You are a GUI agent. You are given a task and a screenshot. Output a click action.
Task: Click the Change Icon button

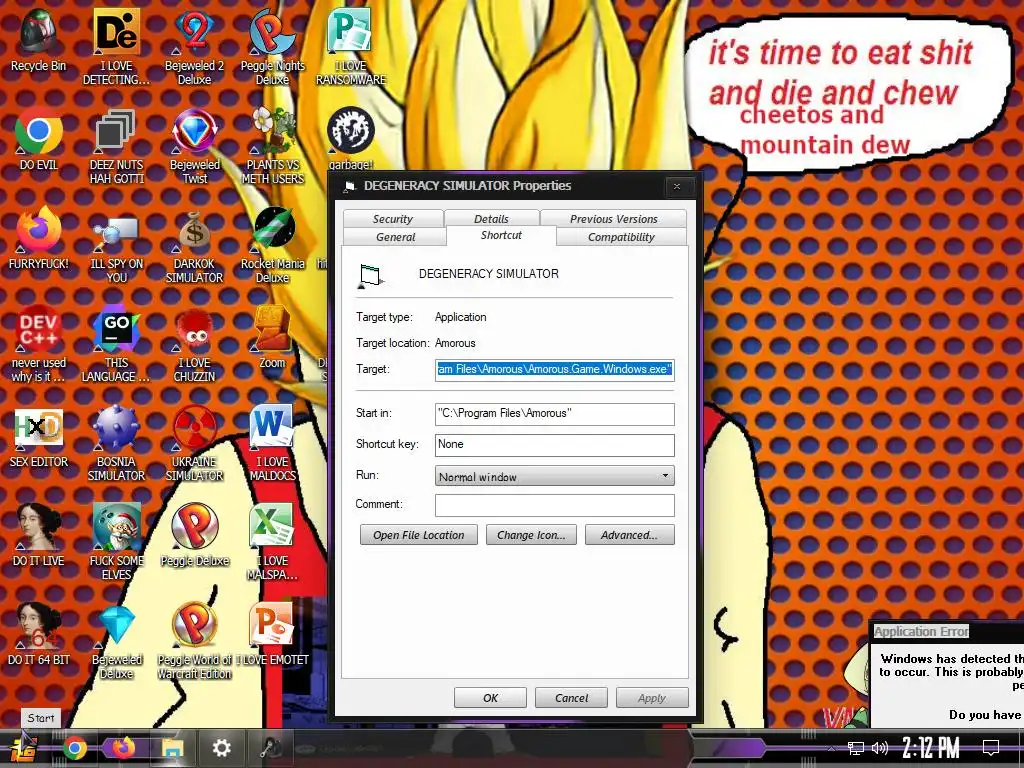coord(531,535)
